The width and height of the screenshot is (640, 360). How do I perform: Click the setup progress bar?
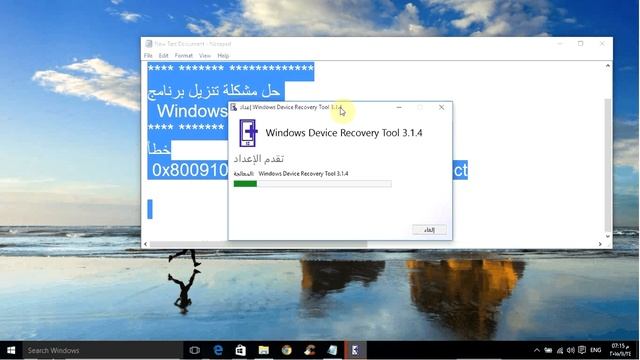(x=313, y=184)
